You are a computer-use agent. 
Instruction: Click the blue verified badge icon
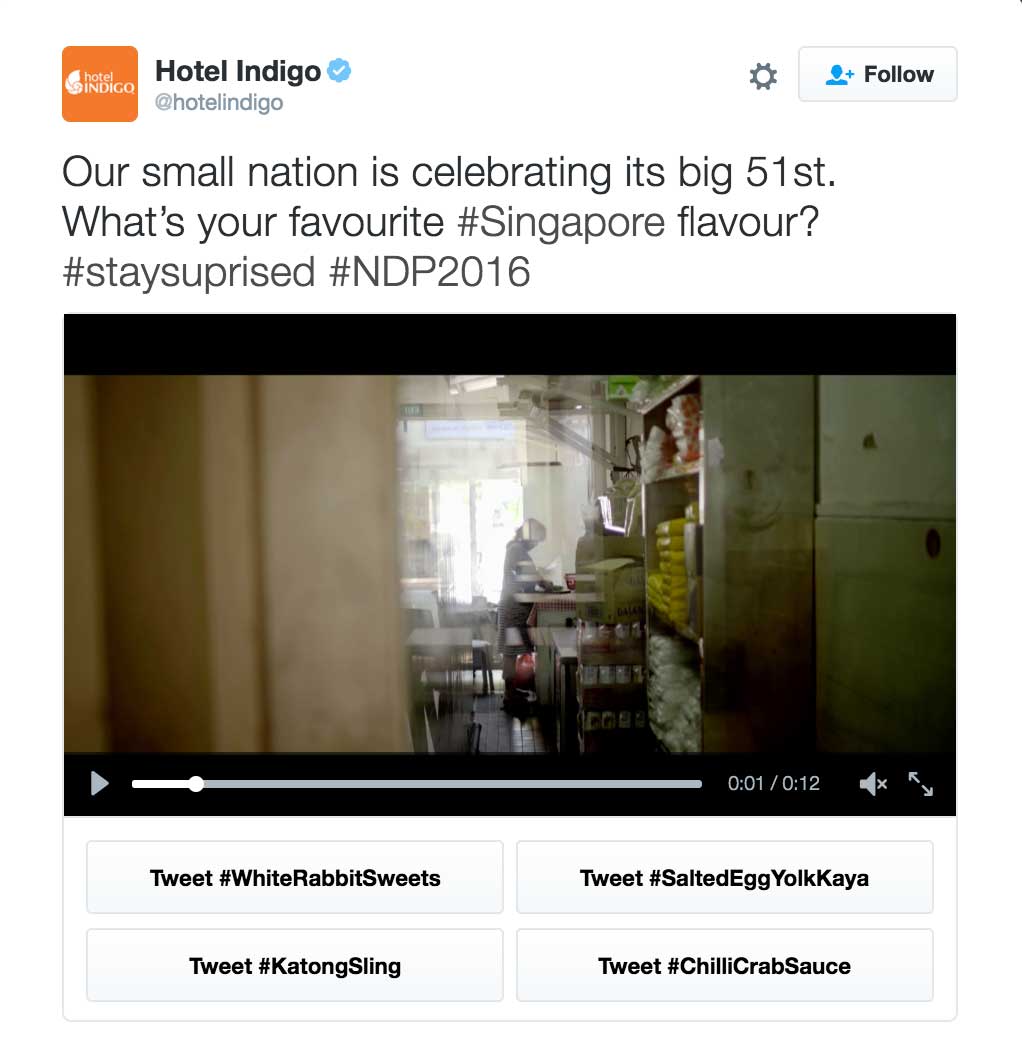pos(339,70)
